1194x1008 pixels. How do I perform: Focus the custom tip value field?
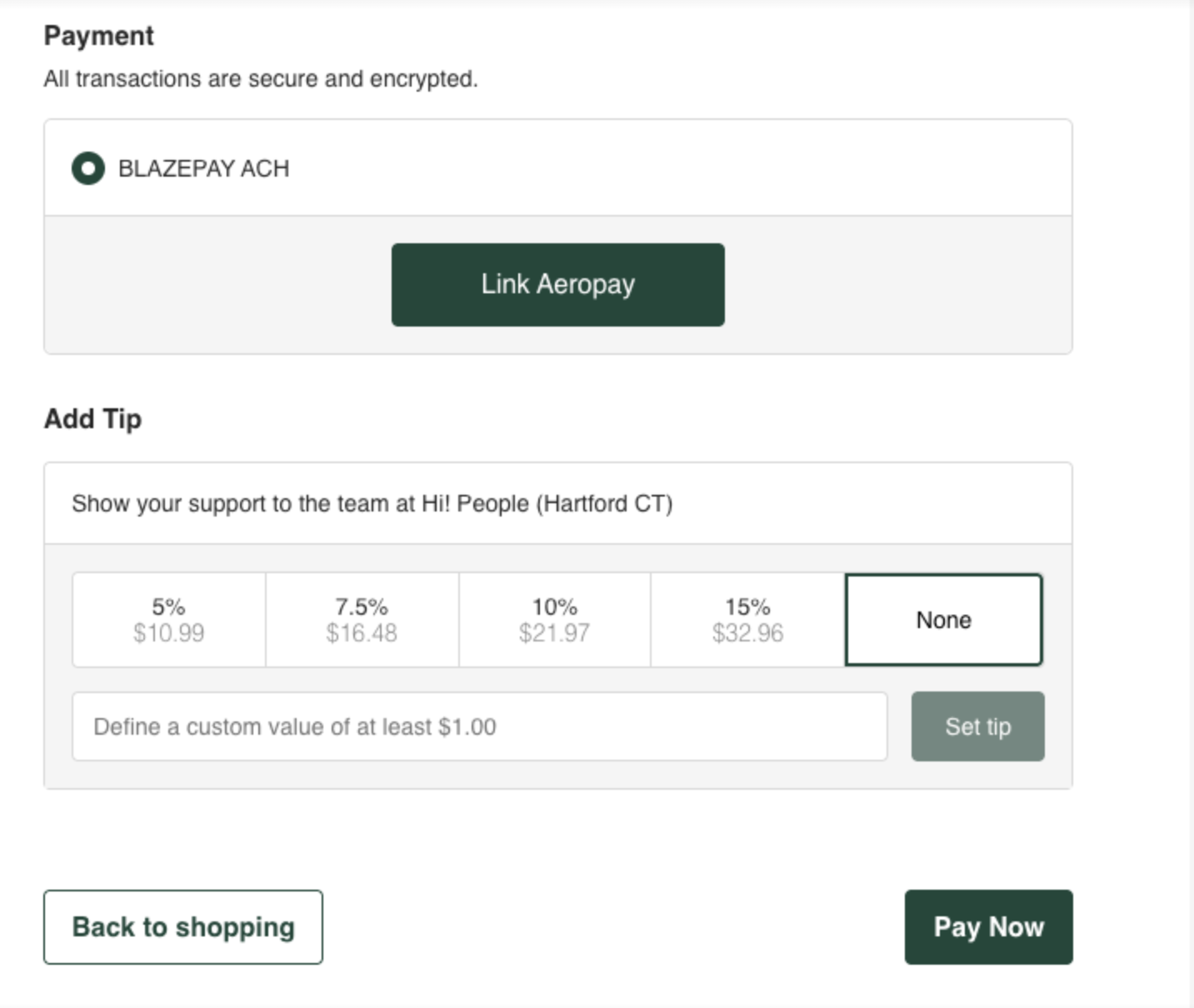[x=479, y=726]
